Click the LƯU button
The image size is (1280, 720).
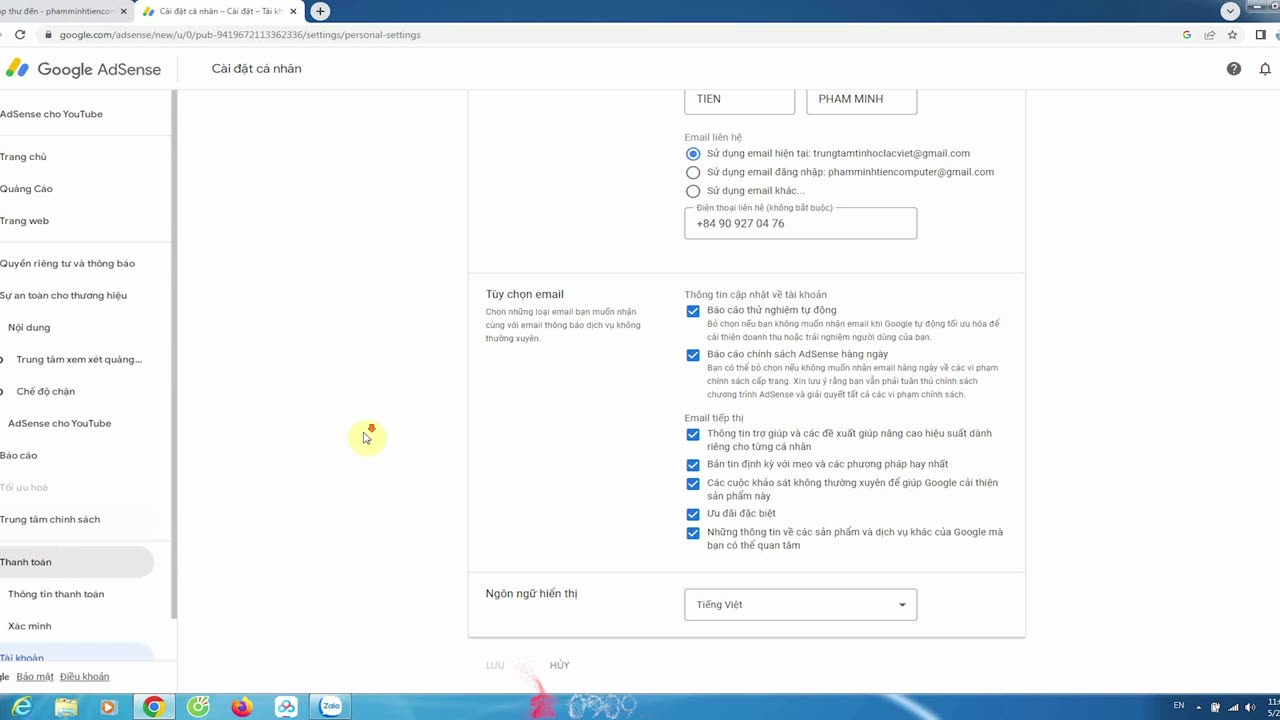(495, 666)
